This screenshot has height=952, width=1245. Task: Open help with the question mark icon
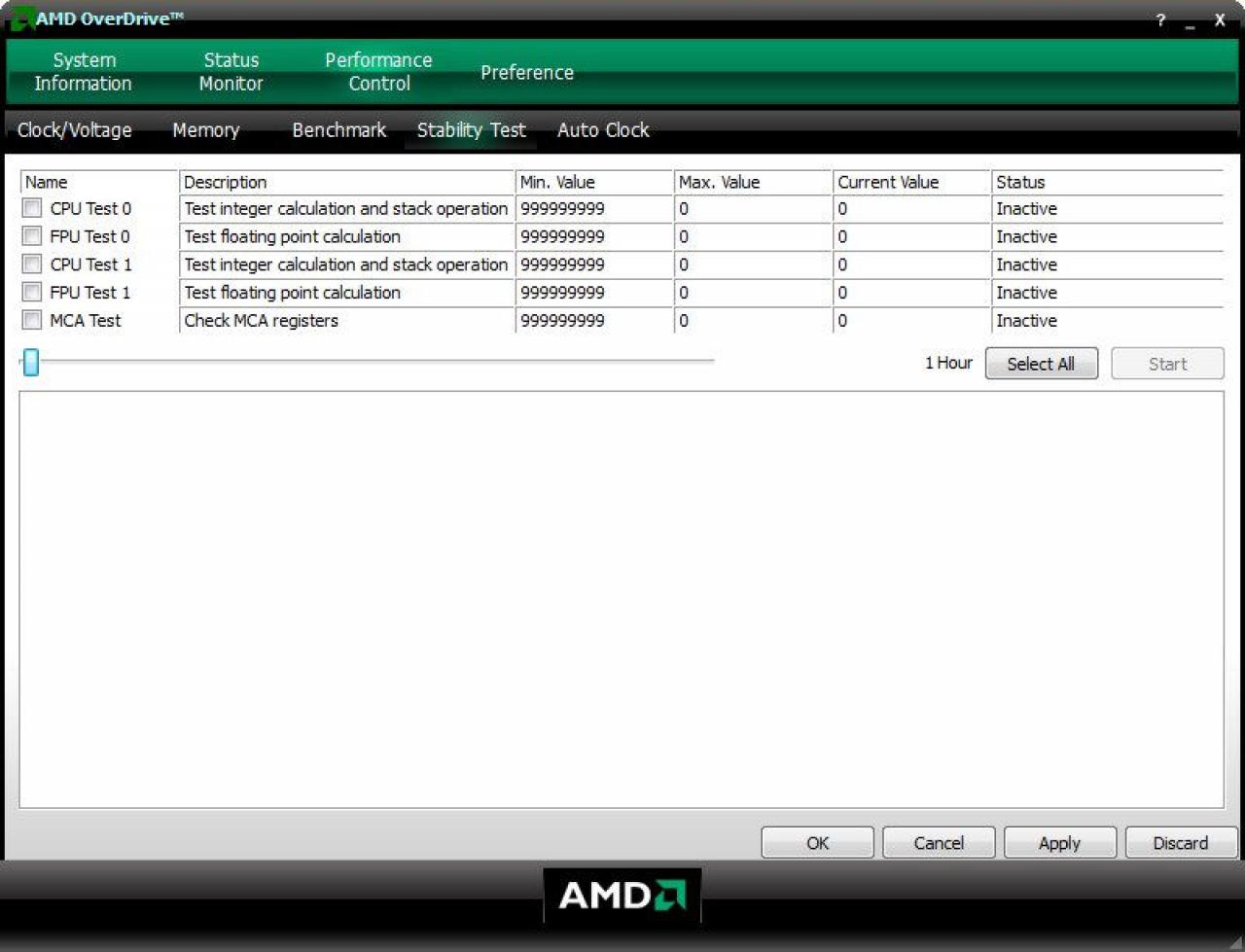click(1160, 19)
